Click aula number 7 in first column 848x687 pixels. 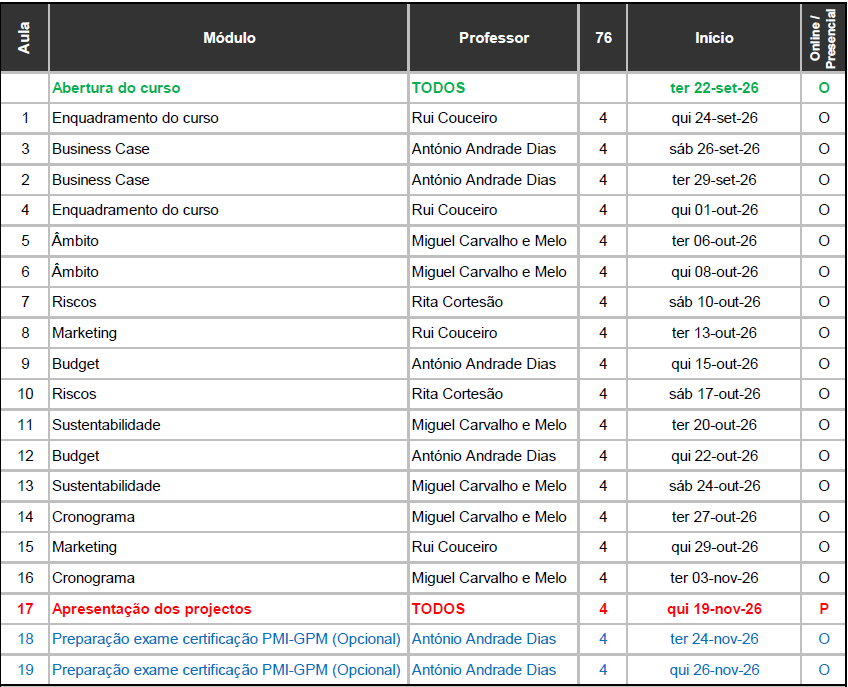pos(25,302)
